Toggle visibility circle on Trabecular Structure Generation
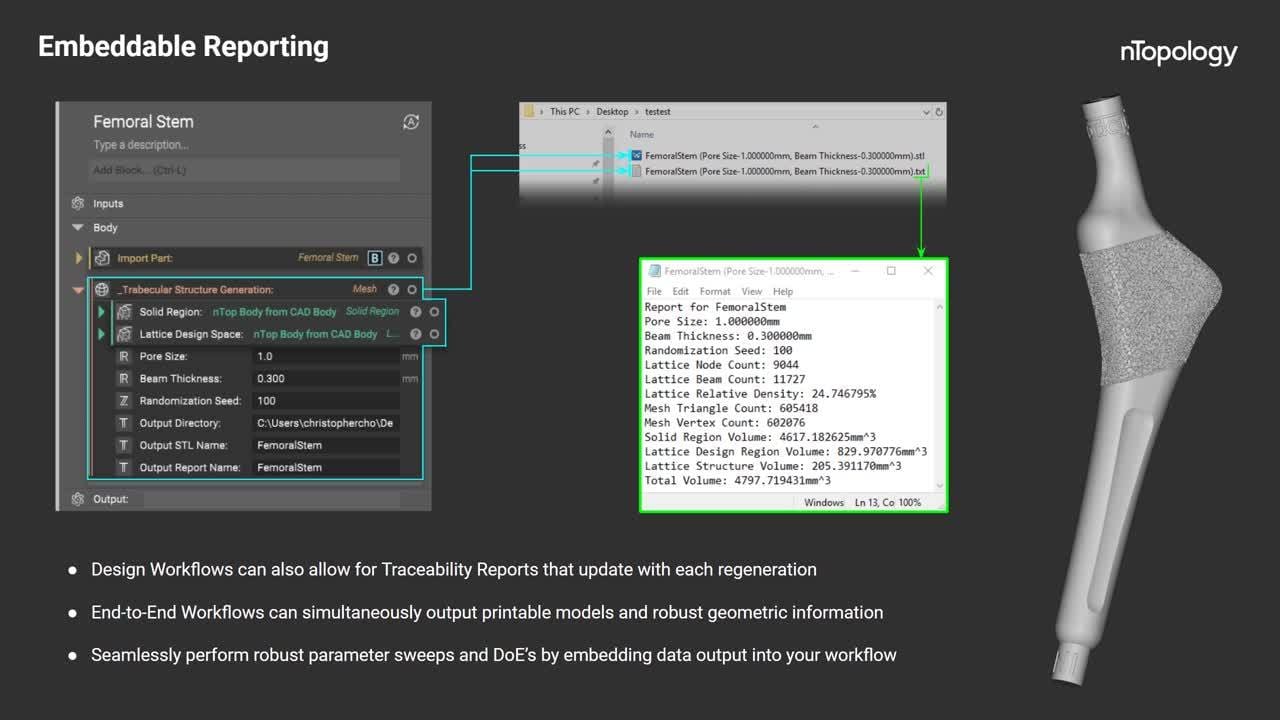Viewport: 1280px width, 720px height. click(412, 289)
